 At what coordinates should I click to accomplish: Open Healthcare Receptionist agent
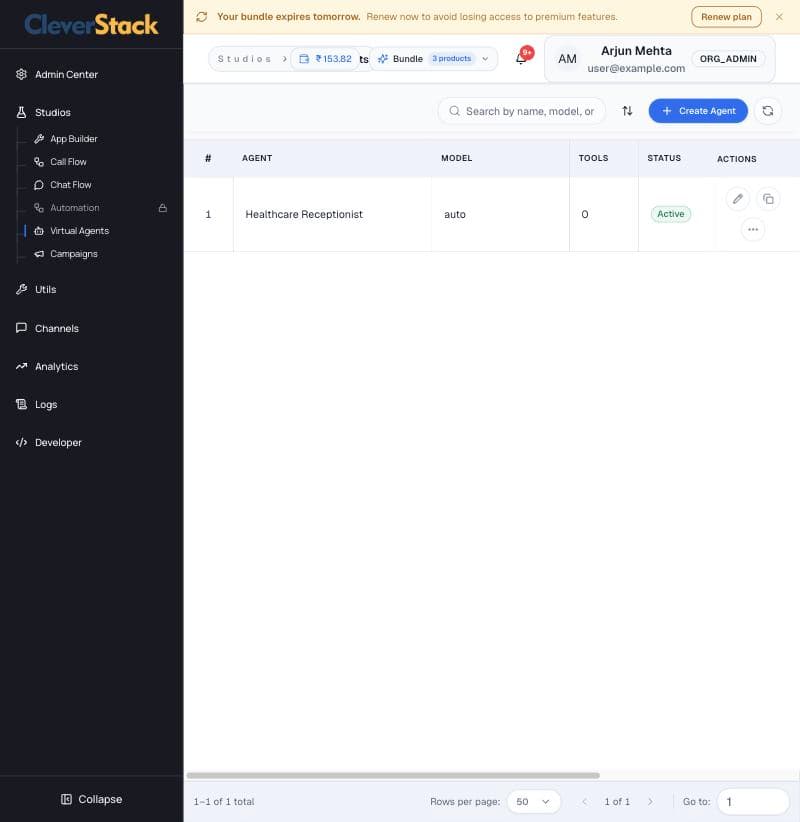tap(304, 214)
